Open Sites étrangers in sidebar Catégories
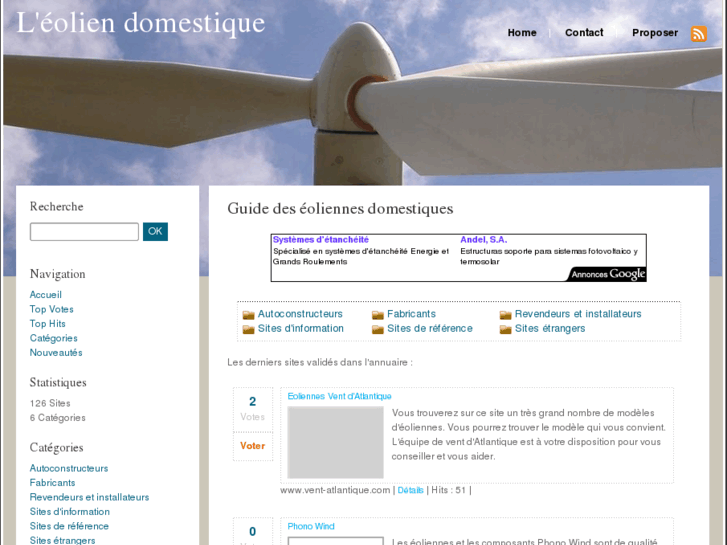727x545 pixels. click(62, 540)
